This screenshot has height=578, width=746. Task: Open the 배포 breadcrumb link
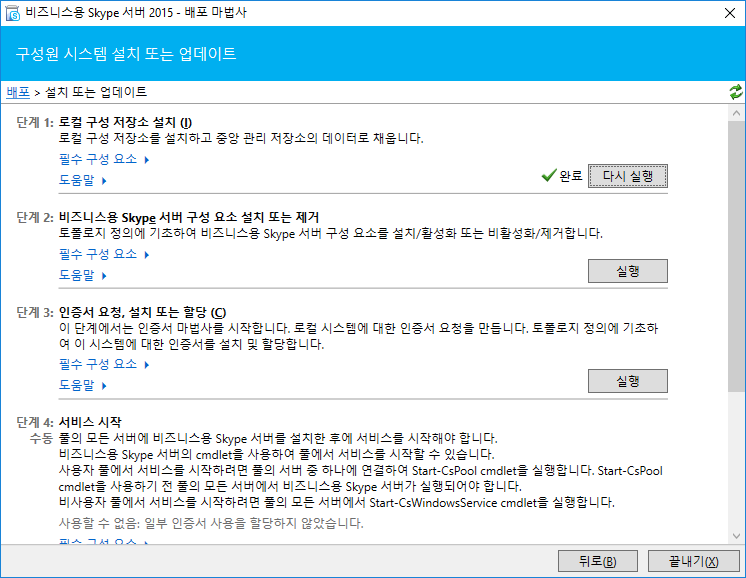[18, 92]
